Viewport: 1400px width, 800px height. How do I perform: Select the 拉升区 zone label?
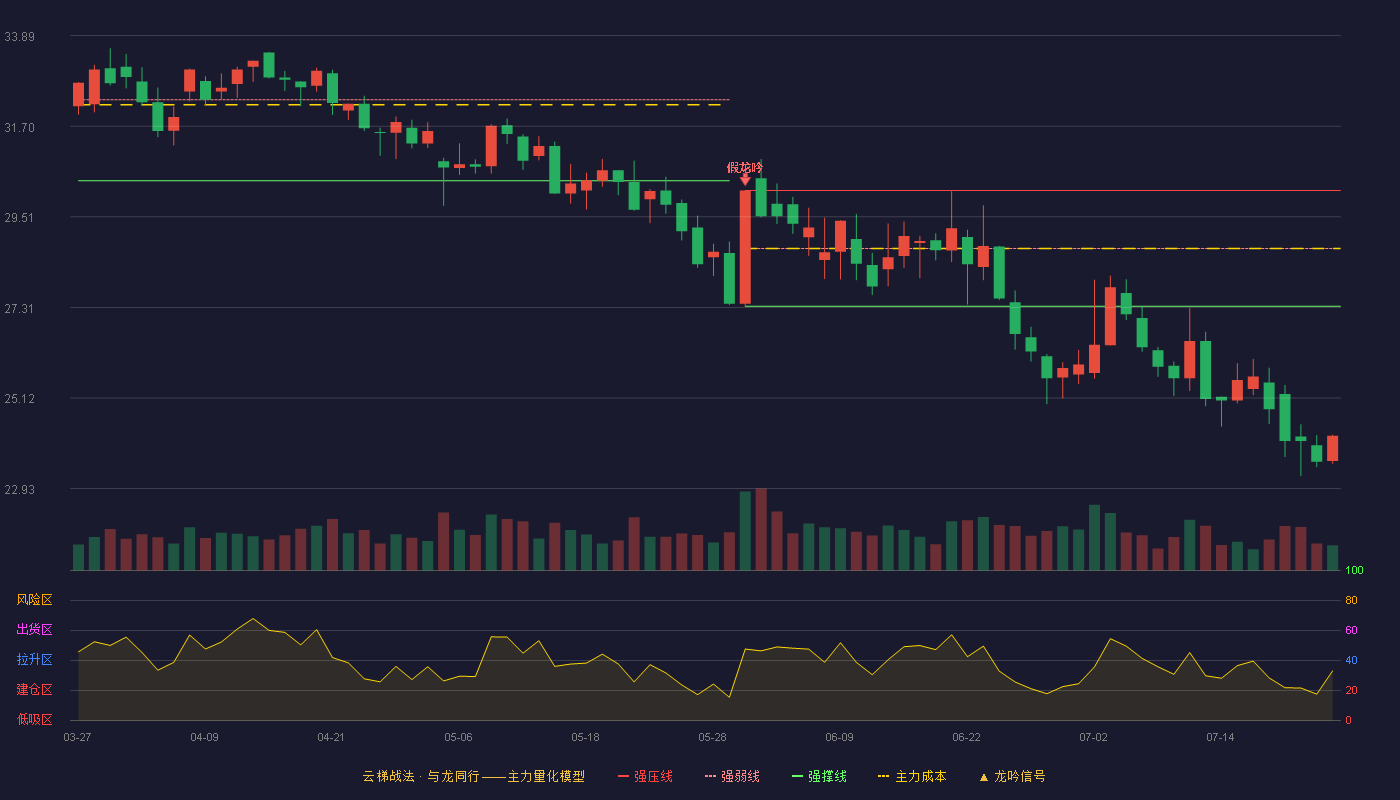[x=34, y=660]
